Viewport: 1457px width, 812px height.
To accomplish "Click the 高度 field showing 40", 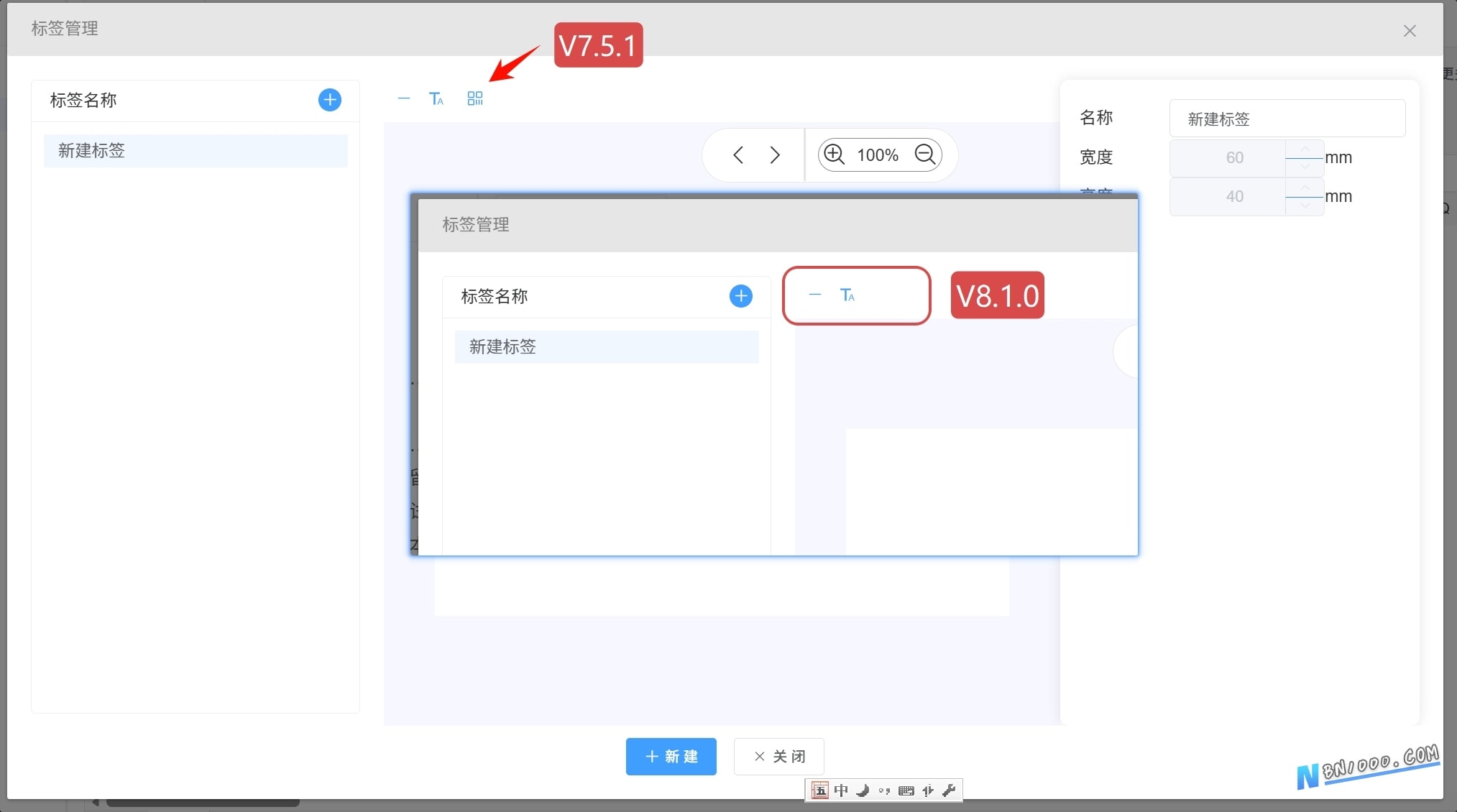I will (1228, 197).
